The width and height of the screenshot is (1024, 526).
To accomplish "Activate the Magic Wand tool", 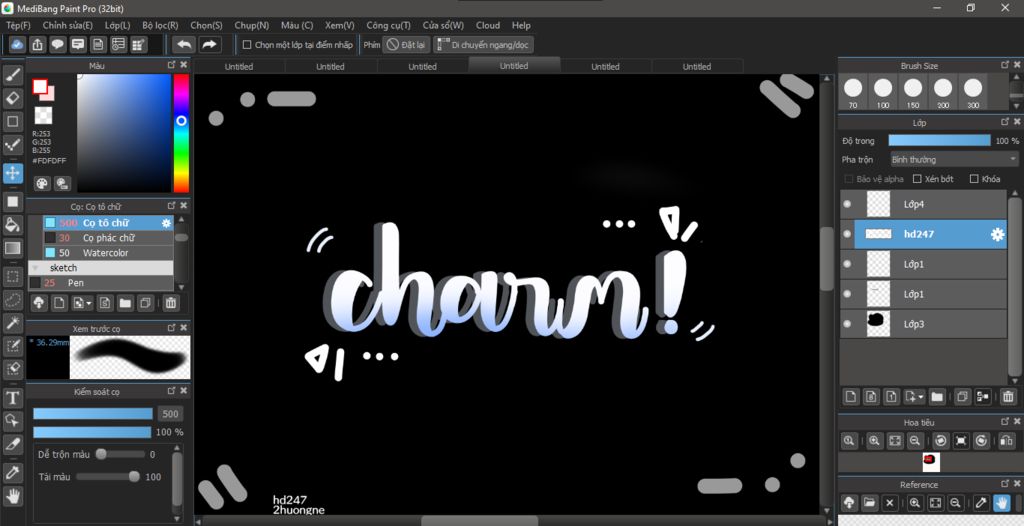I will click(12, 323).
